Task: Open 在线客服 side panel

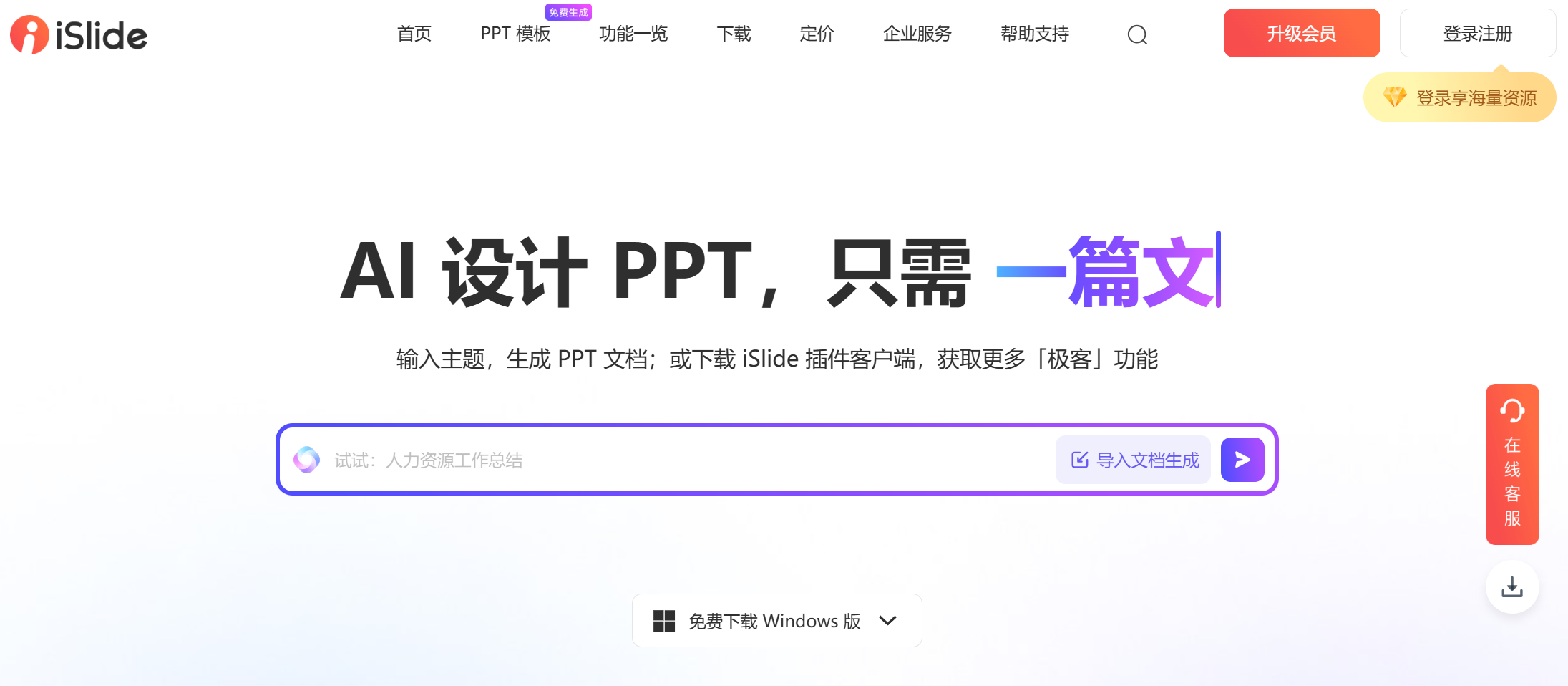Action: tap(1512, 464)
